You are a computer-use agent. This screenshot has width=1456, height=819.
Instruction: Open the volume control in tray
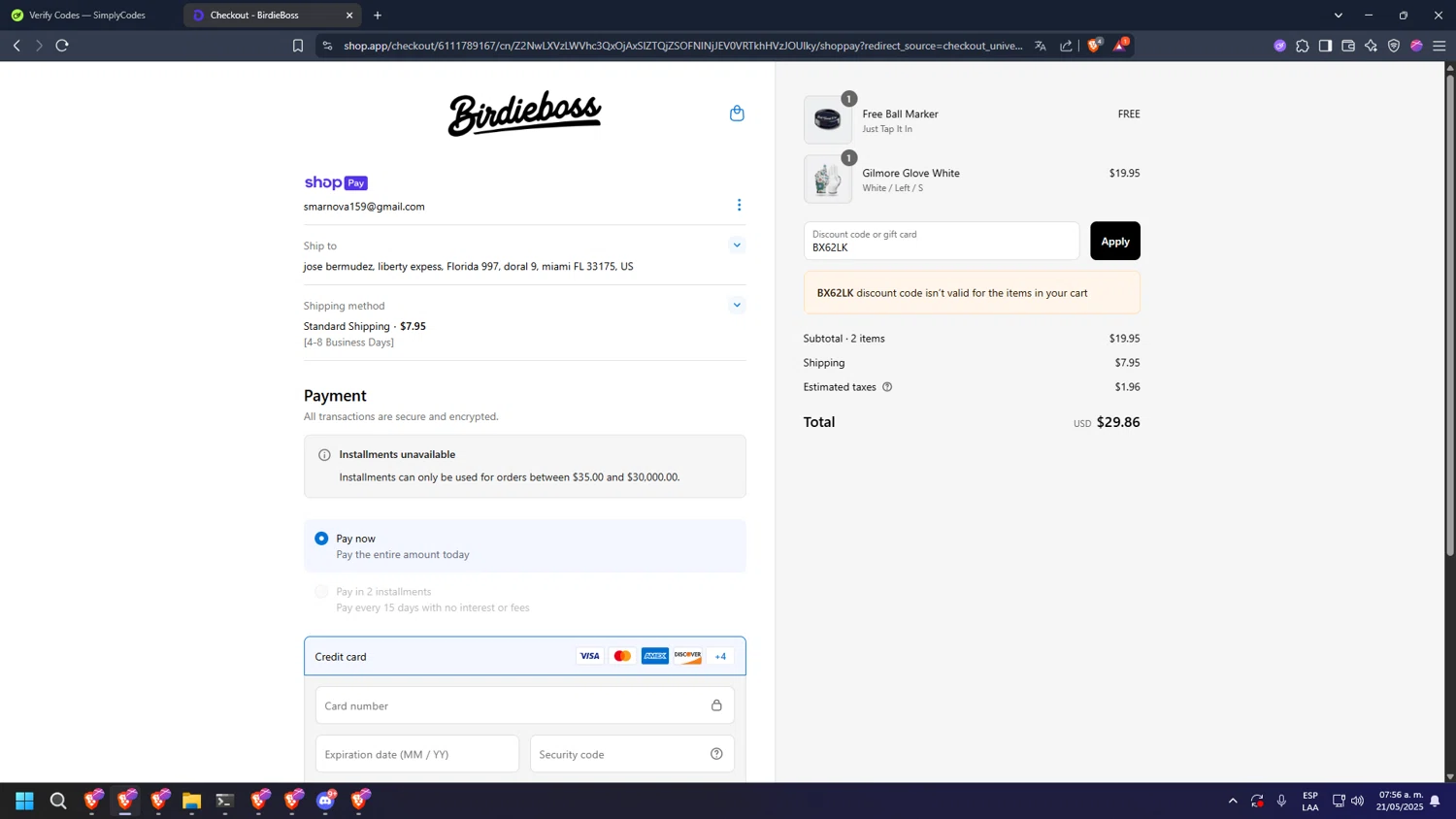(x=1358, y=801)
